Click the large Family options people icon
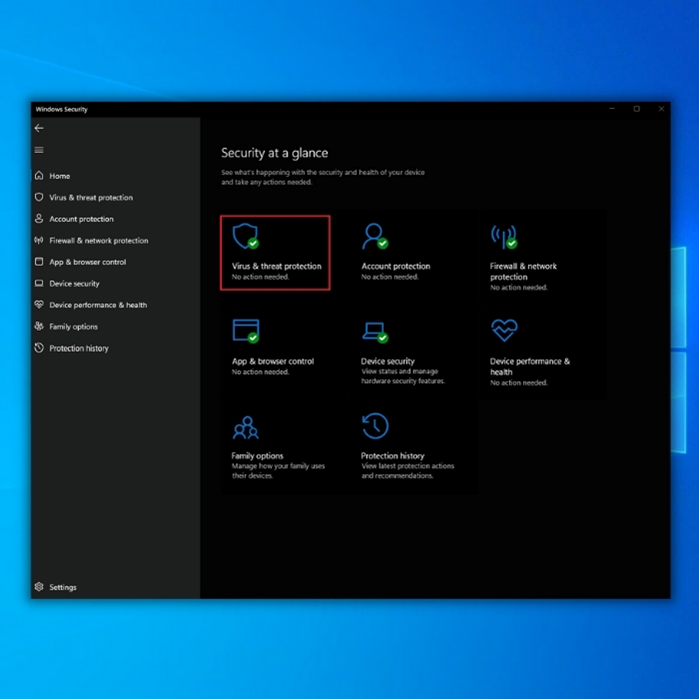The width and height of the screenshot is (699, 699). (246, 428)
